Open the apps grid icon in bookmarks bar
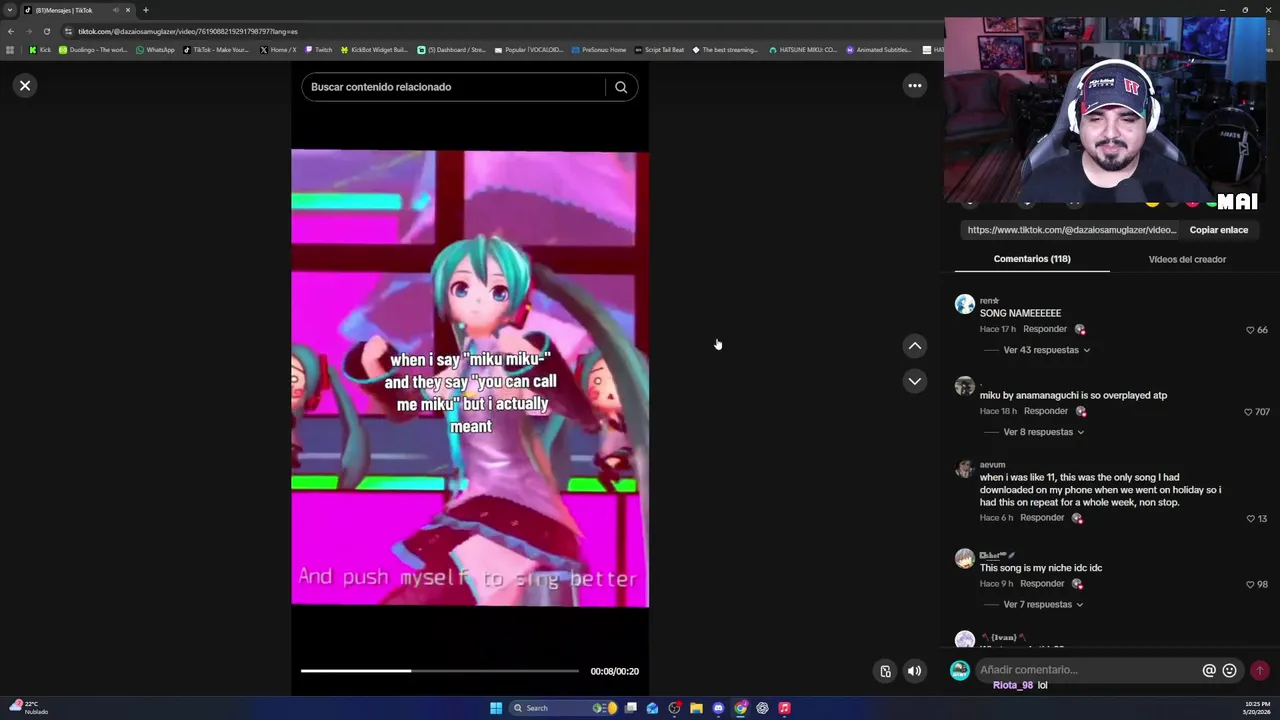Screen dimensions: 1280x720 tap(10, 50)
